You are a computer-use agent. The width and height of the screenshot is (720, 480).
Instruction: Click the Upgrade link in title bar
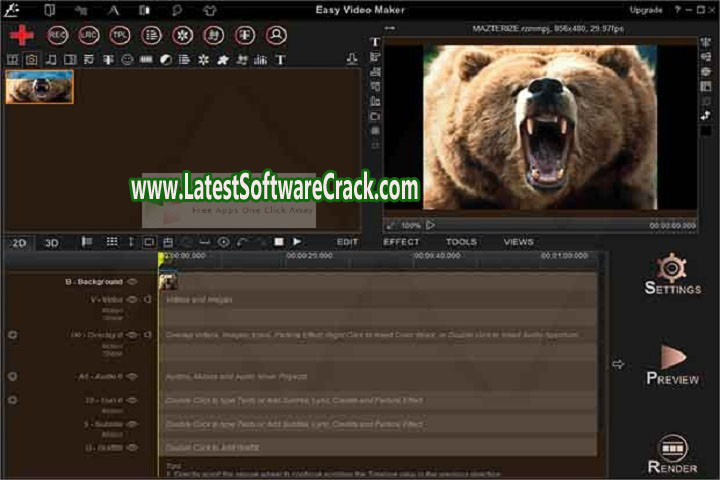(645, 10)
